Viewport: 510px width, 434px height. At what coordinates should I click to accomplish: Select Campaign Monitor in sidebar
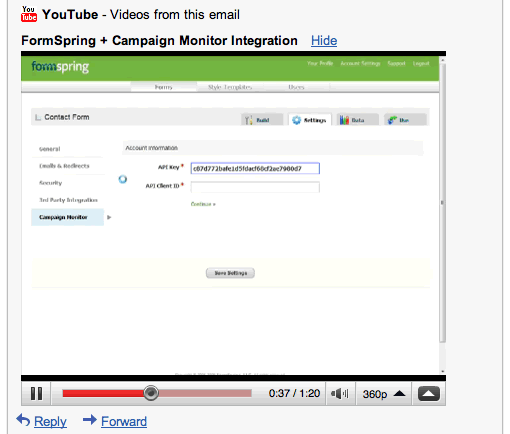click(x=67, y=217)
